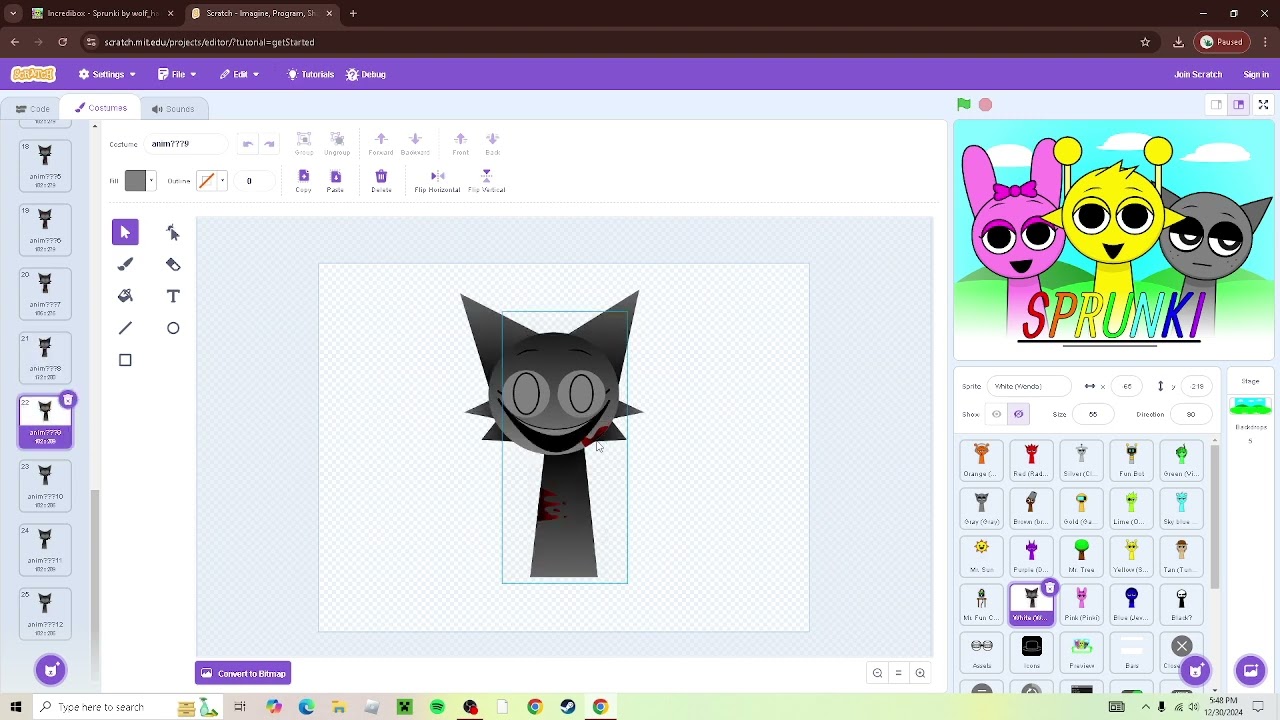Open Steam from the taskbar
The width and height of the screenshot is (1280, 720).
(x=568, y=707)
